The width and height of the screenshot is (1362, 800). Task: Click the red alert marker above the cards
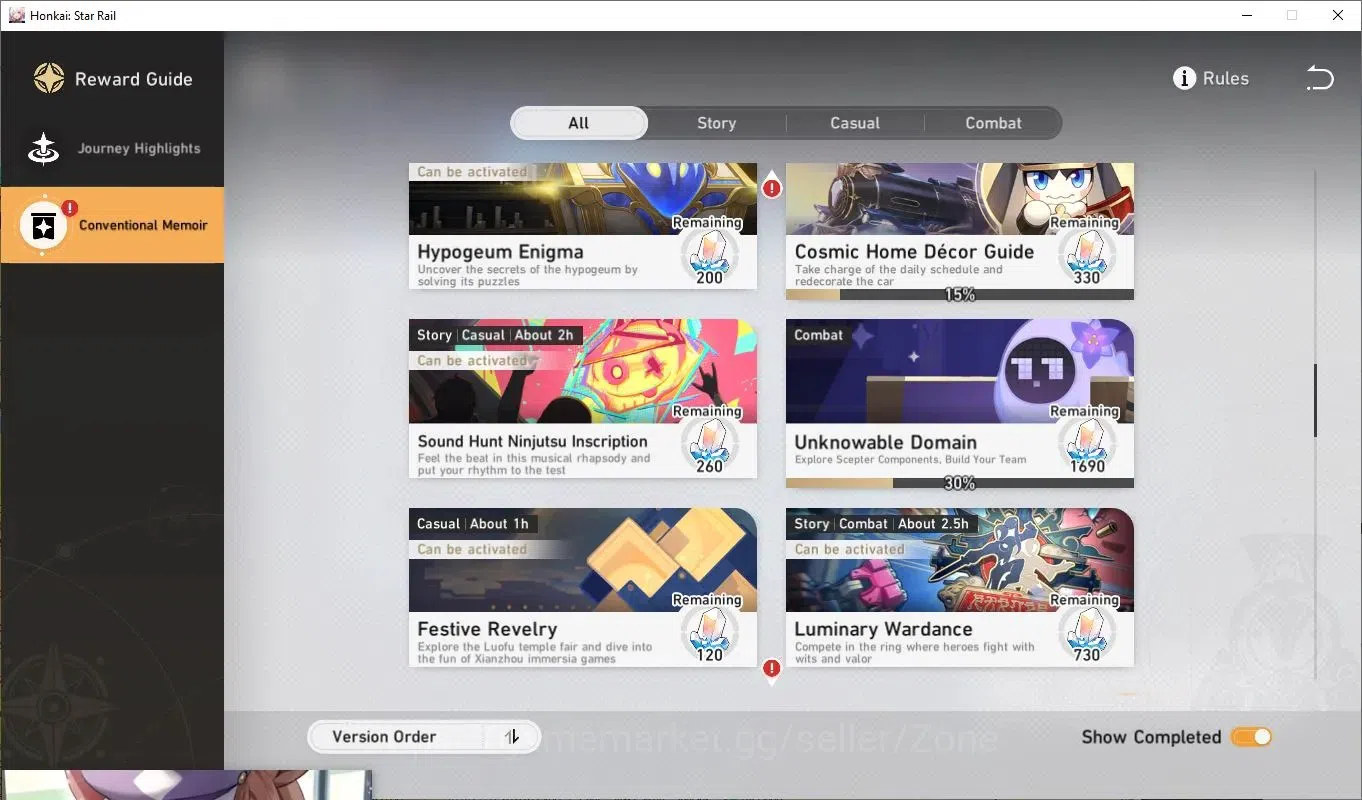point(771,187)
